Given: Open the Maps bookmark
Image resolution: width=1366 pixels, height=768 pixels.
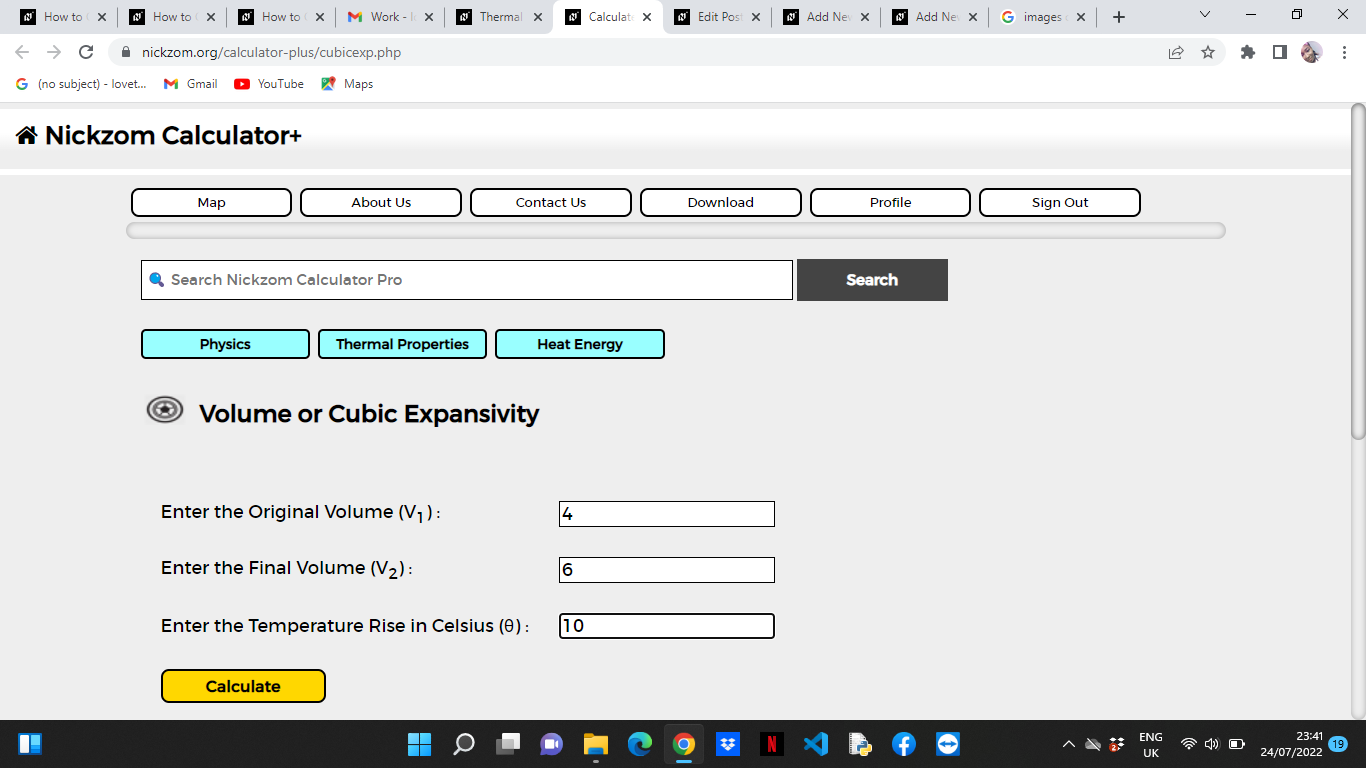Looking at the screenshot, I should click(347, 84).
